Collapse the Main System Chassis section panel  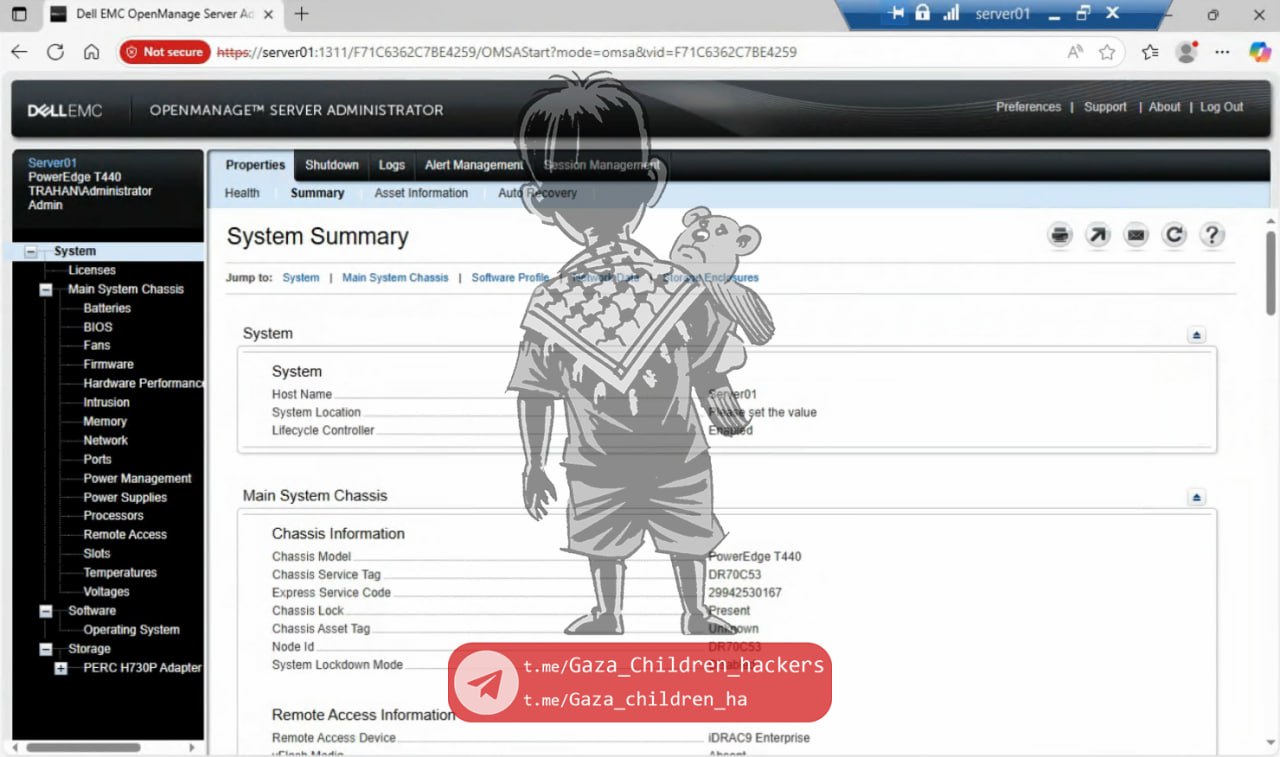tap(1197, 497)
